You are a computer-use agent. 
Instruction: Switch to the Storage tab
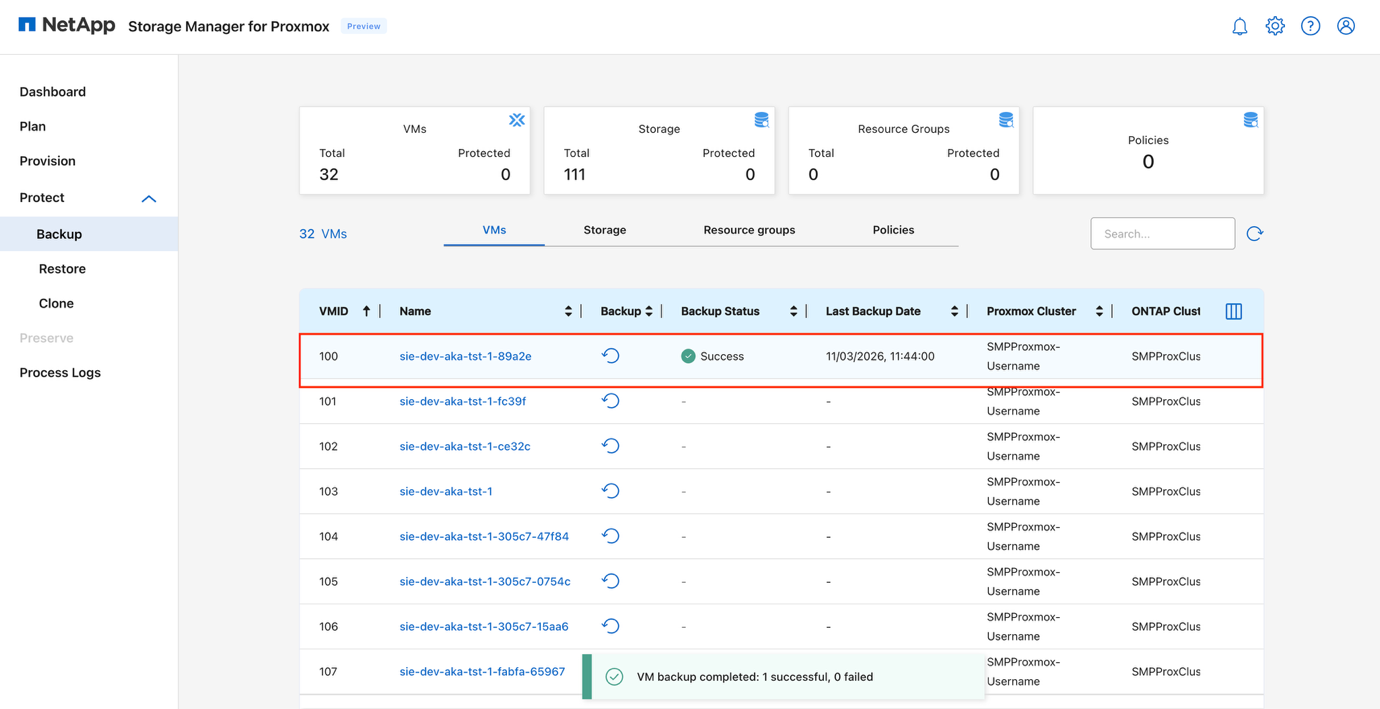tap(604, 229)
